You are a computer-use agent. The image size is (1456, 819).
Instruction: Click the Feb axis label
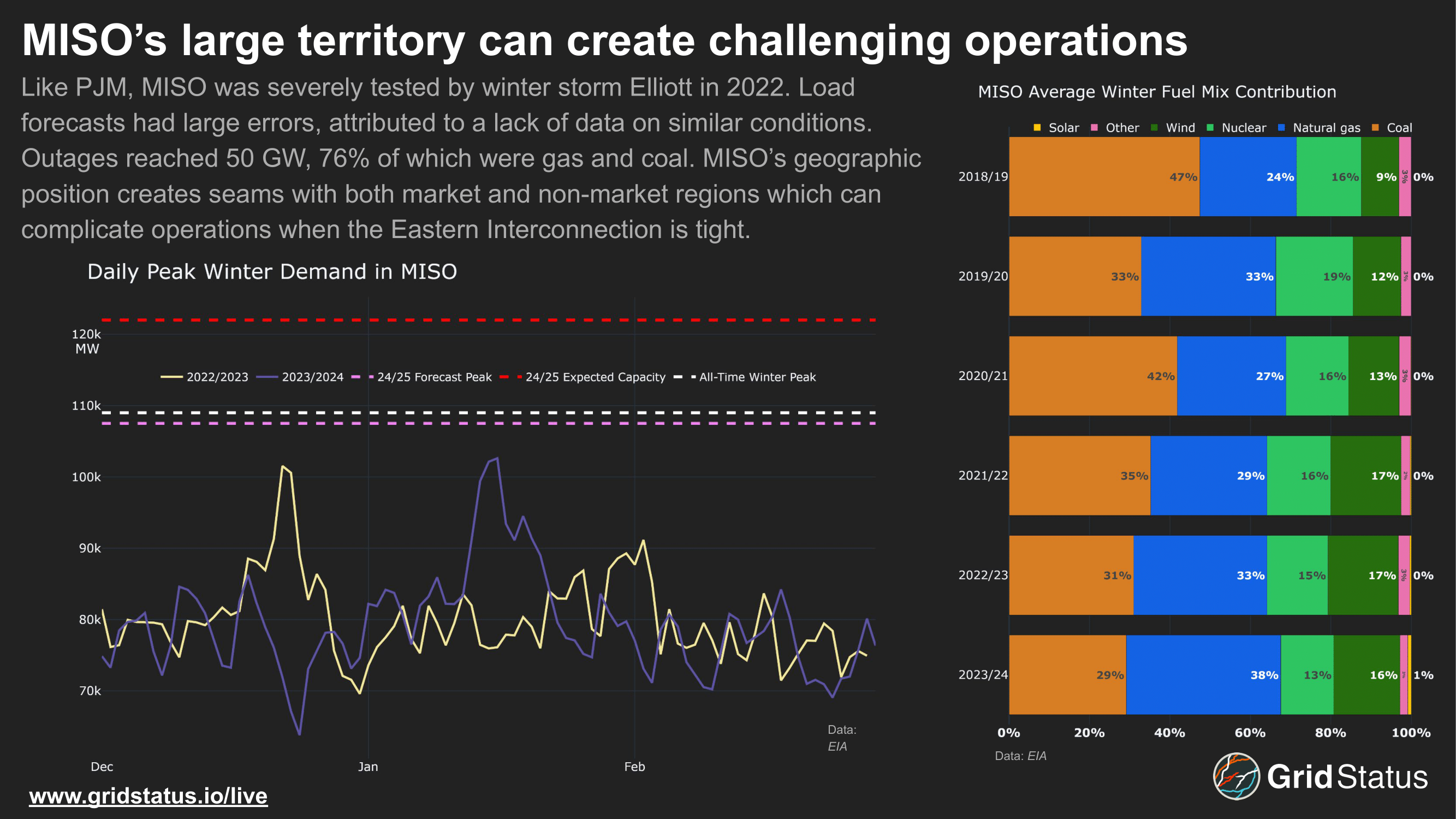click(x=634, y=767)
